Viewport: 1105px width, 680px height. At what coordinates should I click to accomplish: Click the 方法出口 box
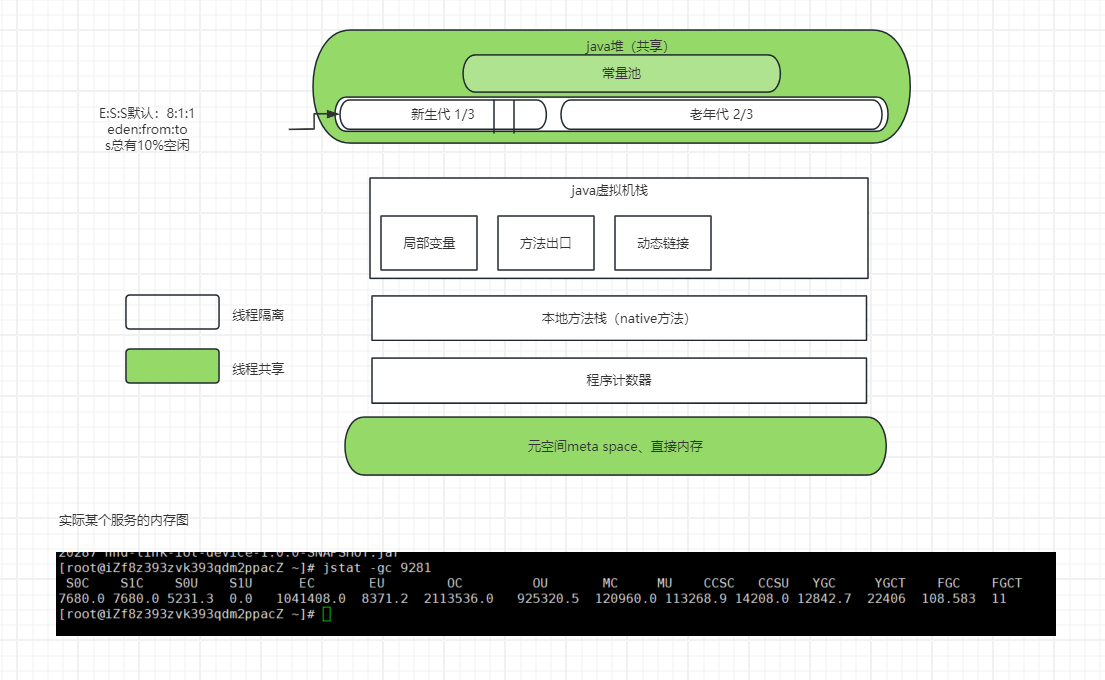[x=545, y=243]
